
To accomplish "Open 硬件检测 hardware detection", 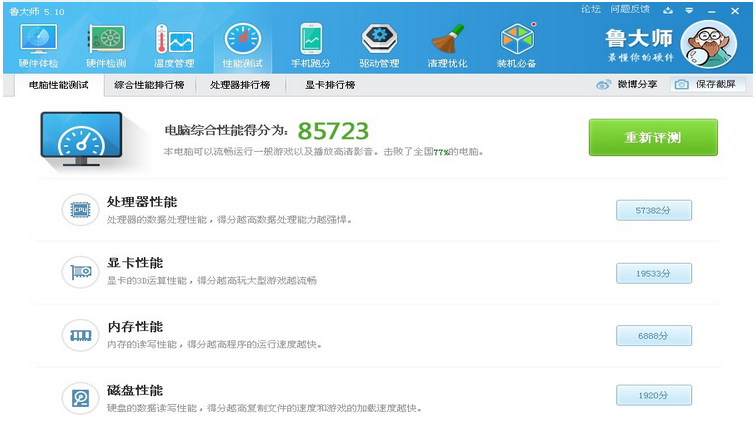I will pyautogui.click(x=106, y=46).
